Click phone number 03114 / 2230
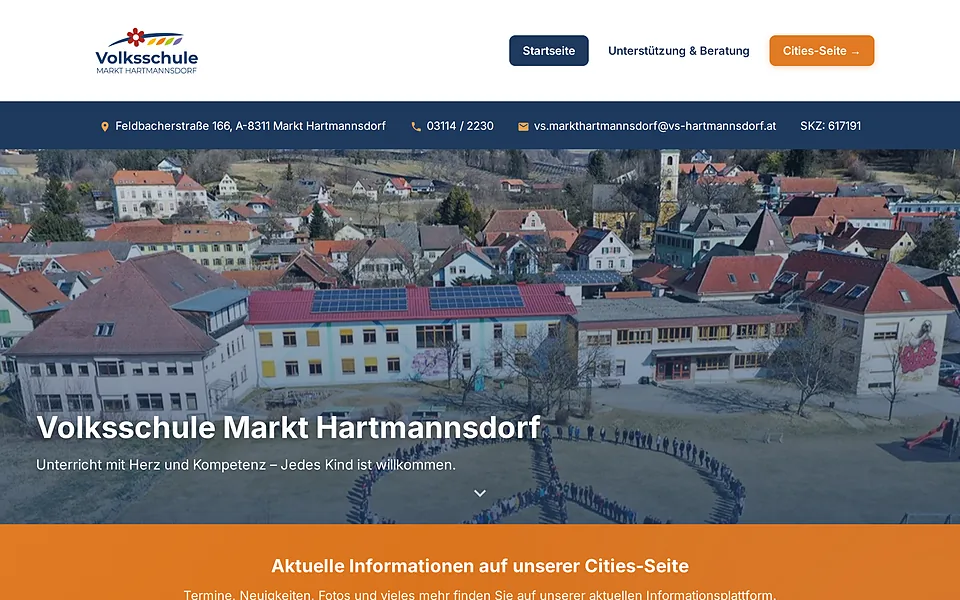This screenshot has height=600, width=960. coord(460,126)
